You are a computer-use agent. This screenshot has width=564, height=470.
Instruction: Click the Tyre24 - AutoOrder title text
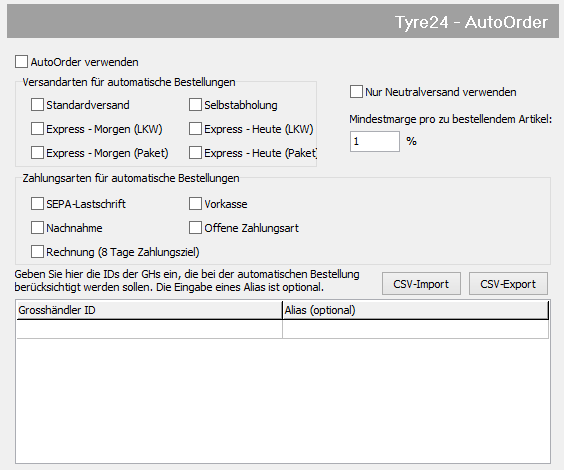point(471,22)
